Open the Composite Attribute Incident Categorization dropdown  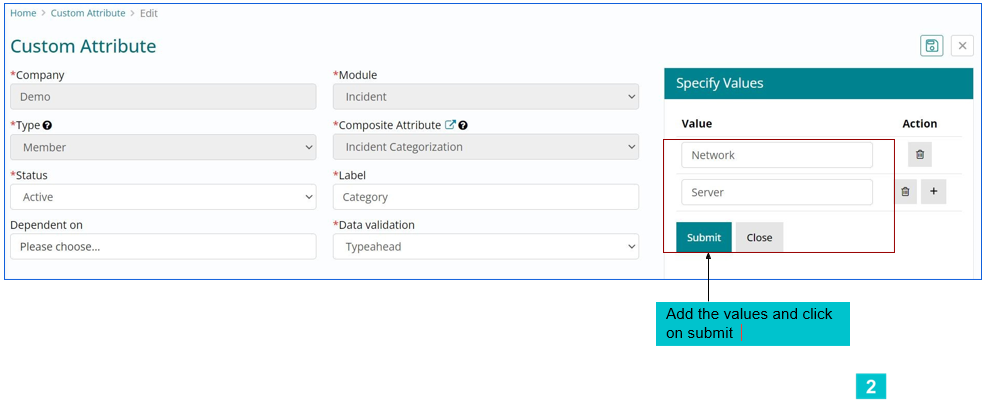point(486,147)
